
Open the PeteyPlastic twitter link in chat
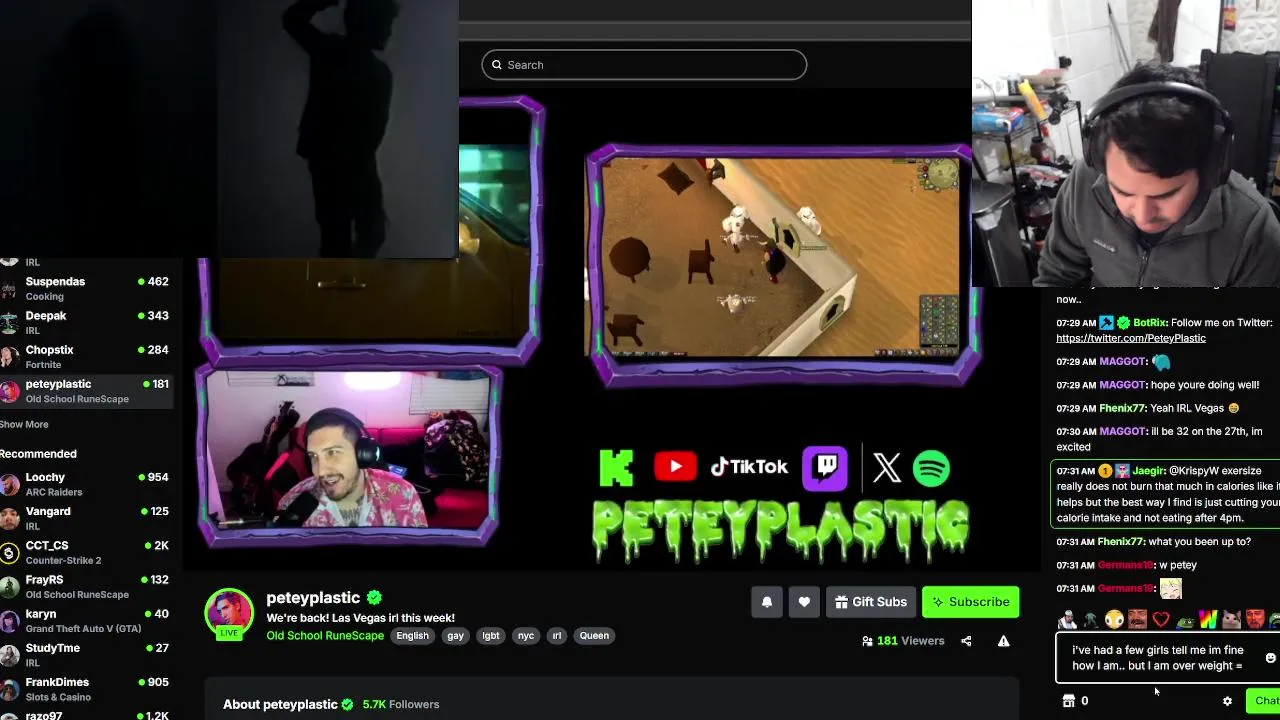pyautogui.click(x=1131, y=338)
